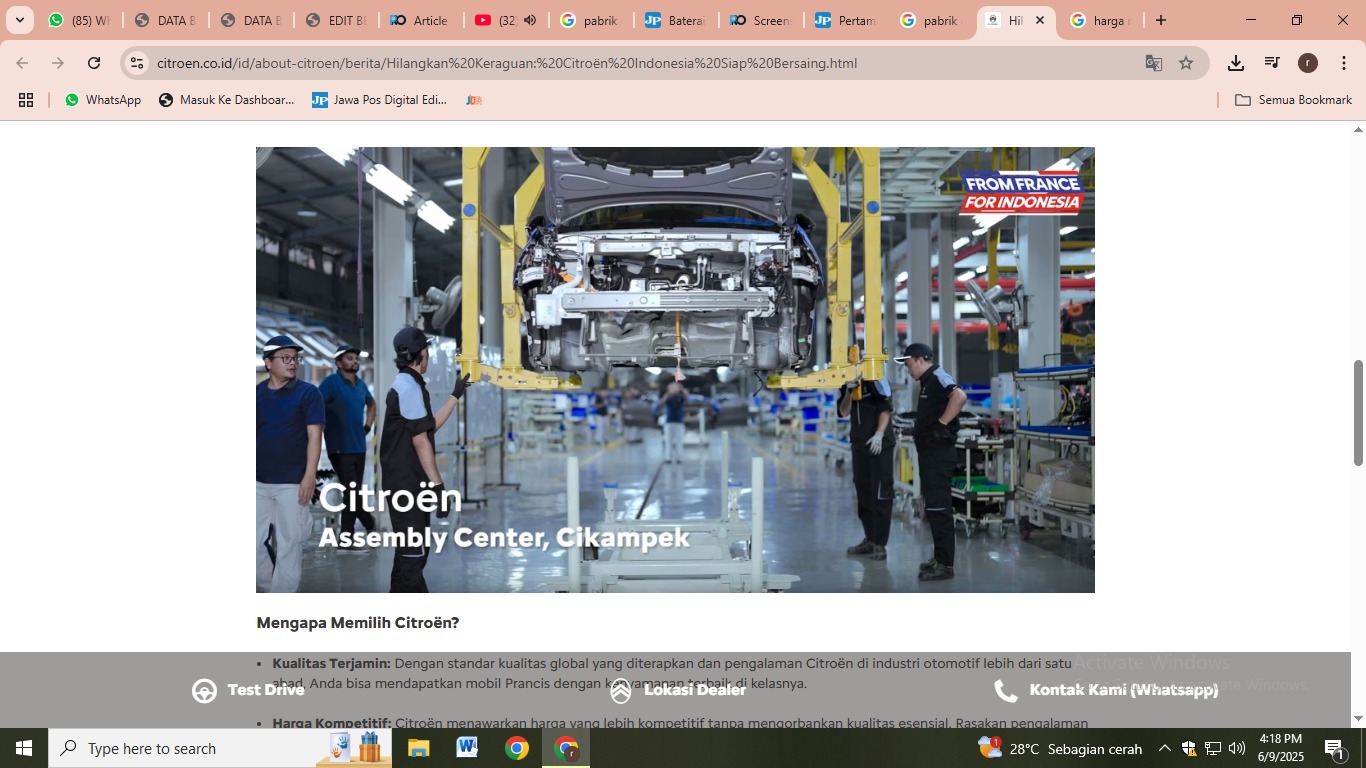
Task: Translate this page icon
Action: (x=1154, y=63)
